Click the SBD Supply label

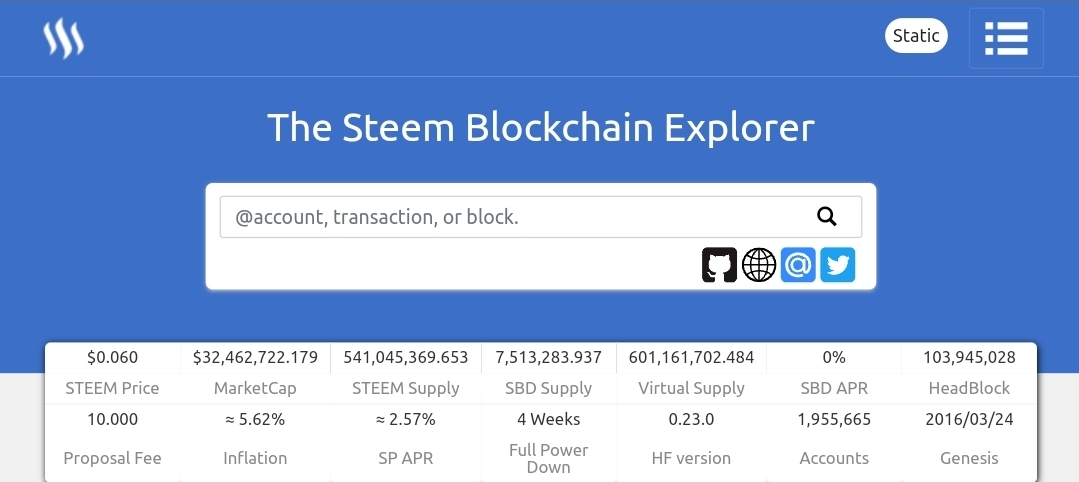[x=549, y=388]
